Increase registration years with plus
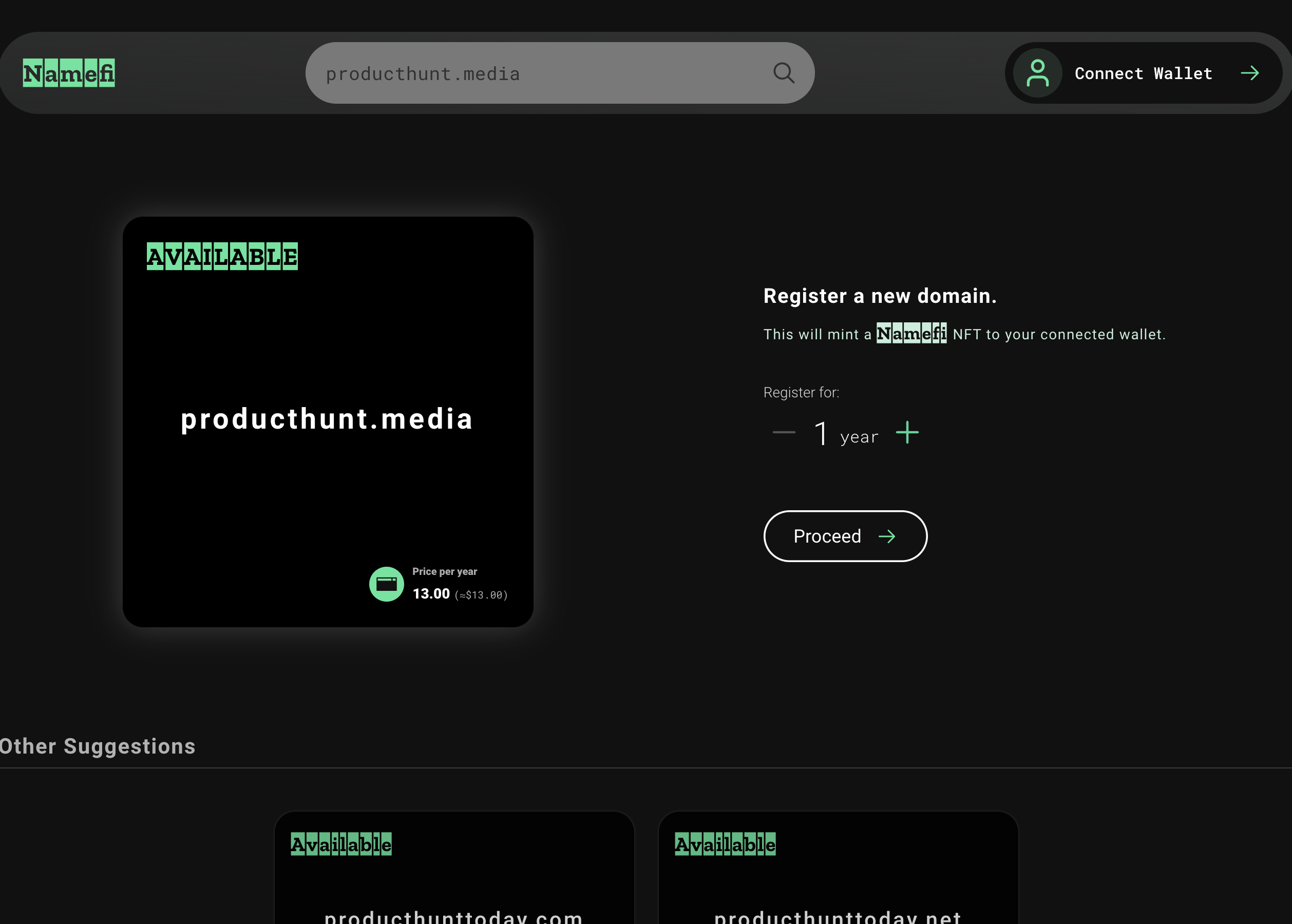Viewport: 1292px width, 924px height. (x=907, y=432)
